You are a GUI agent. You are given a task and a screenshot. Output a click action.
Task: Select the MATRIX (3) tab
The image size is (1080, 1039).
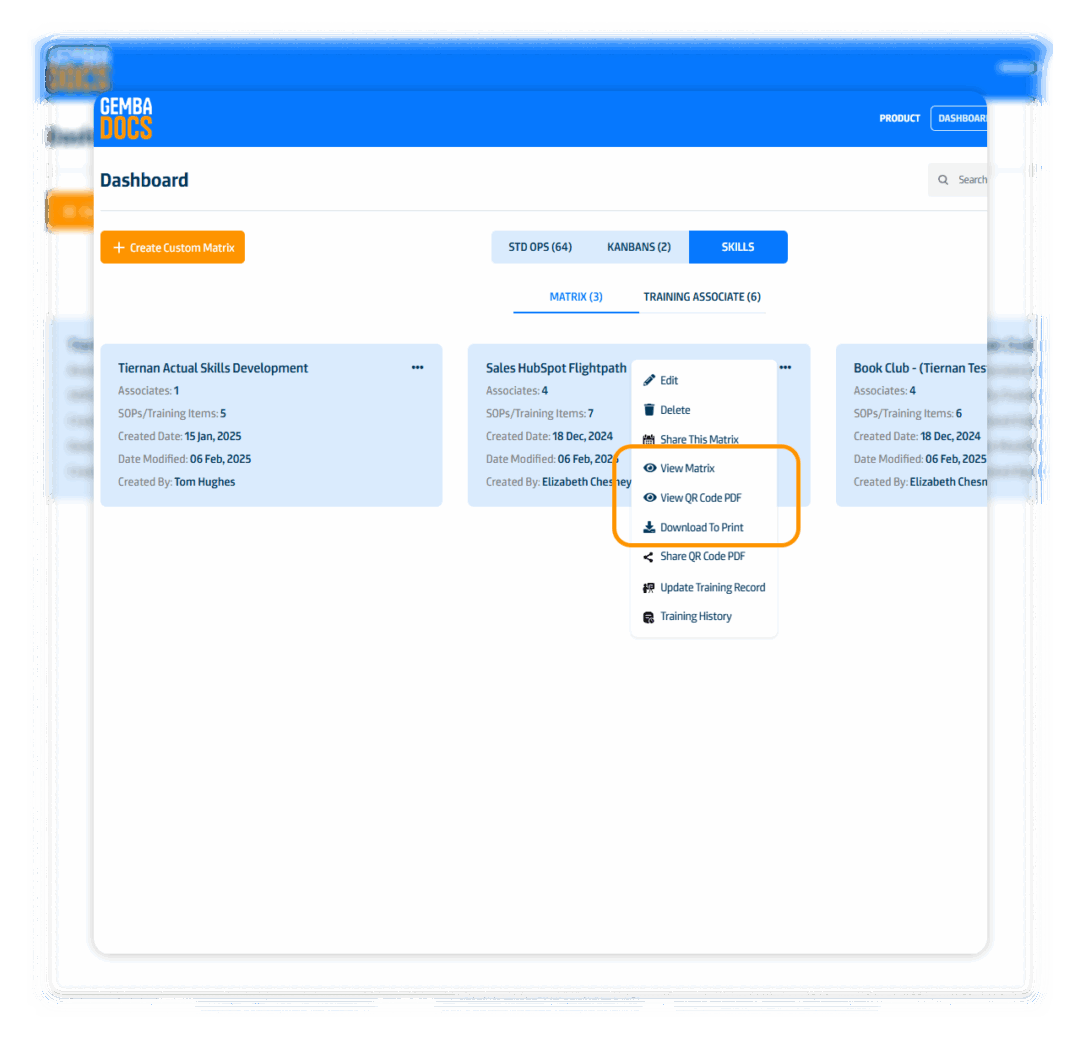576,297
